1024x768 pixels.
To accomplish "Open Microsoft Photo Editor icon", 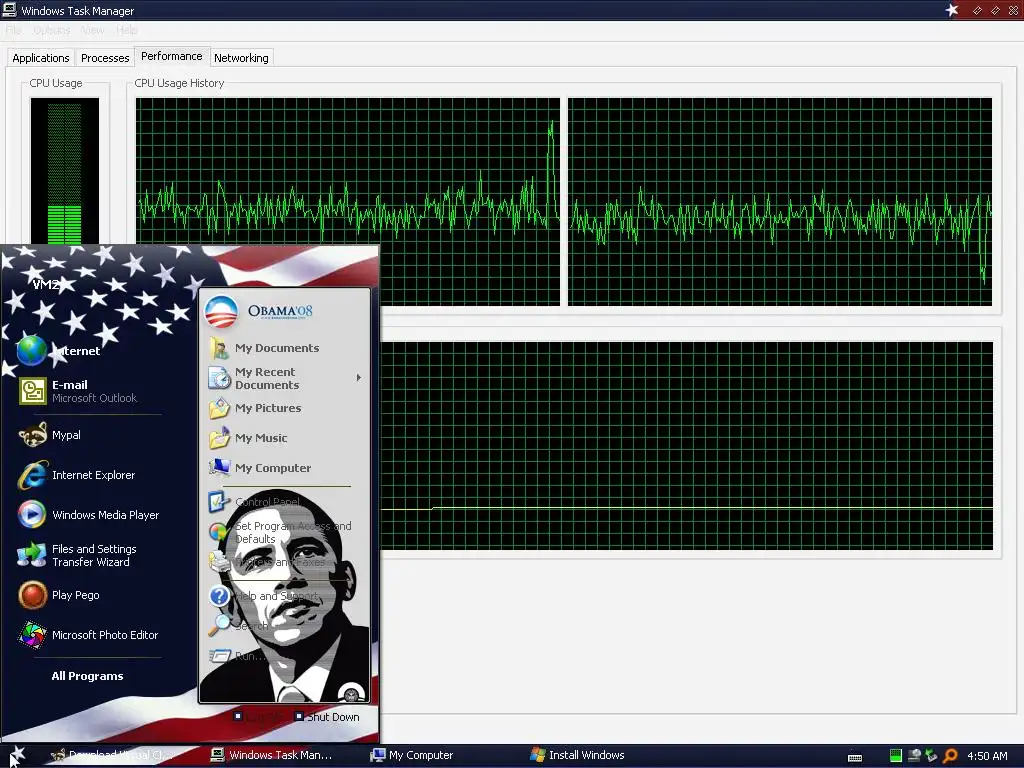I will [x=32, y=635].
